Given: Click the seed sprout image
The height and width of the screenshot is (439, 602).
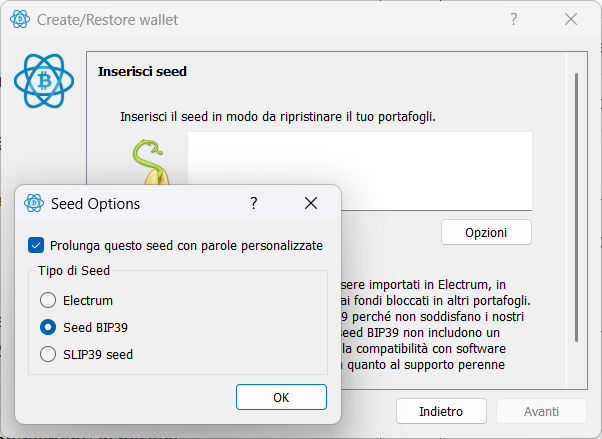Looking at the screenshot, I should [151, 162].
